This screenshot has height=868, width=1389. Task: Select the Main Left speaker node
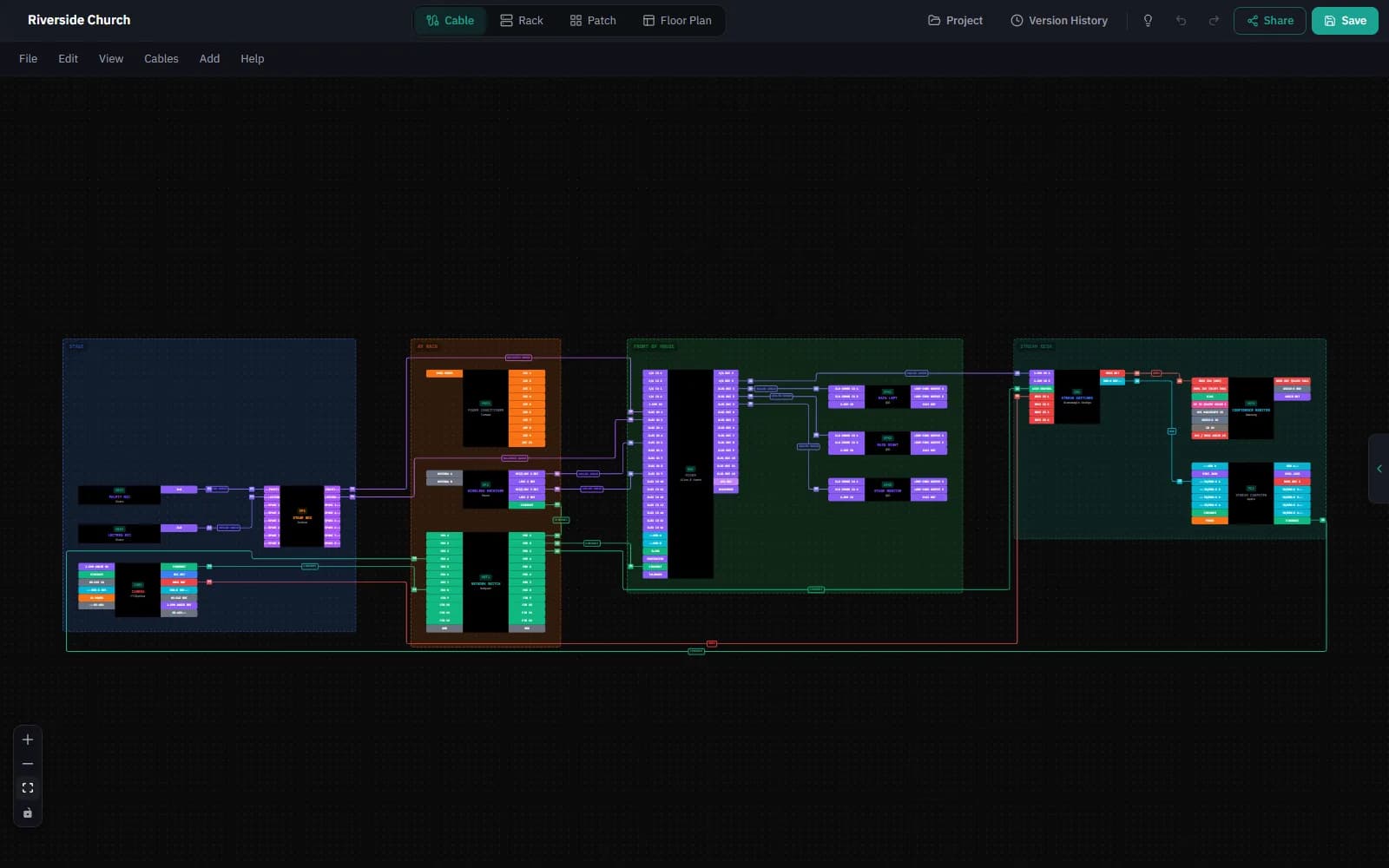coord(887,397)
